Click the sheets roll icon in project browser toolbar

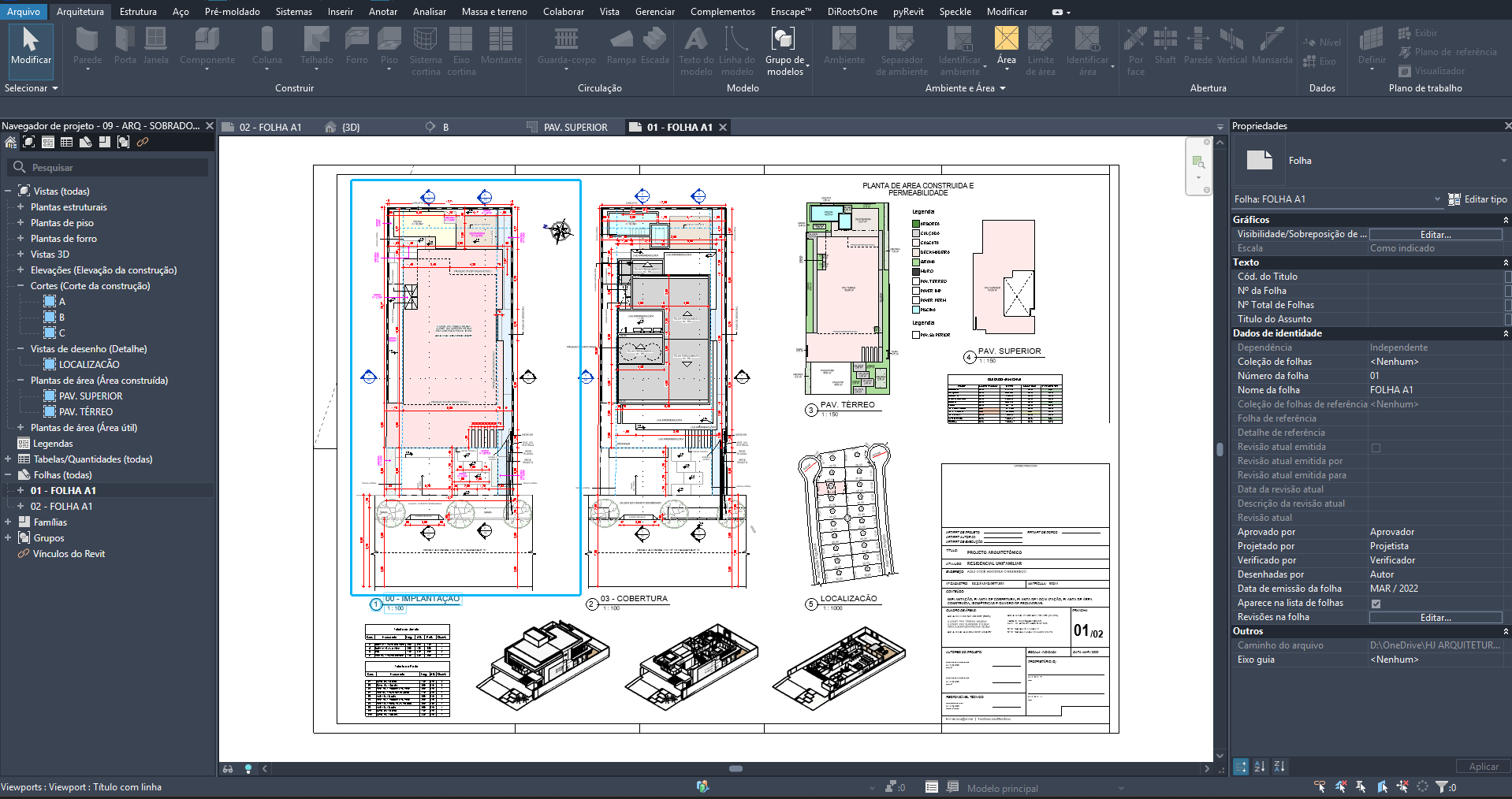click(86, 142)
